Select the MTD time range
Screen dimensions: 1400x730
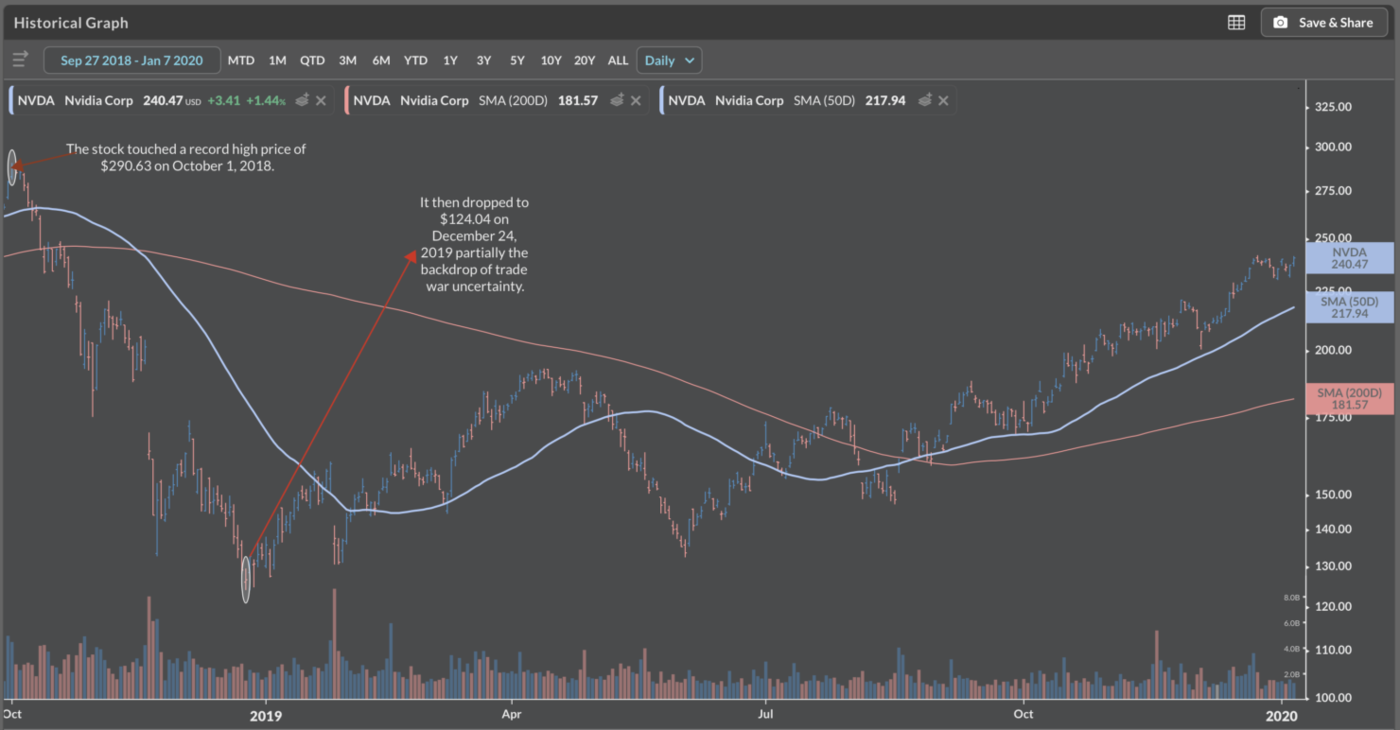tap(241, 60)
